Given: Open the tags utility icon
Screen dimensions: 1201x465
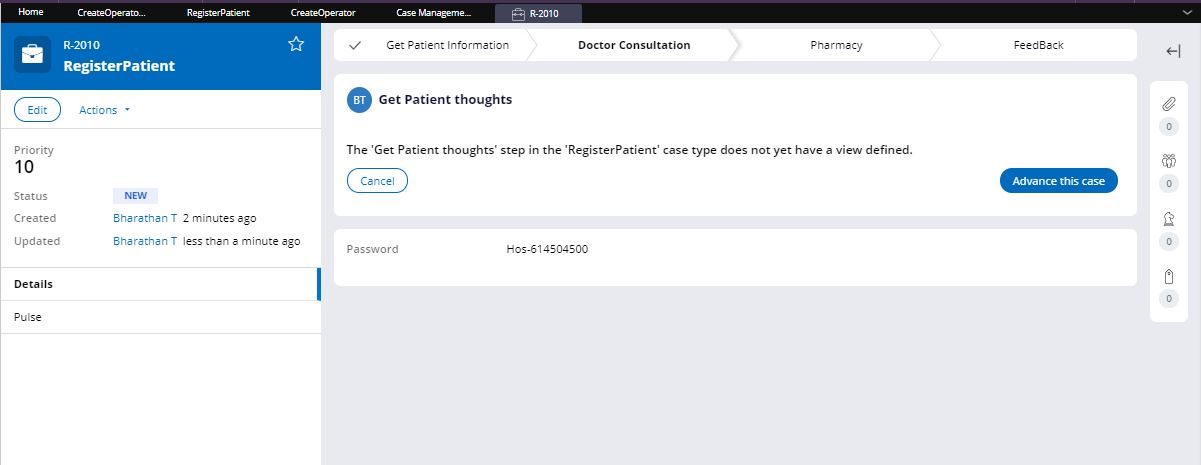Looking at the screenshot, I should (x=1168, y=277).
